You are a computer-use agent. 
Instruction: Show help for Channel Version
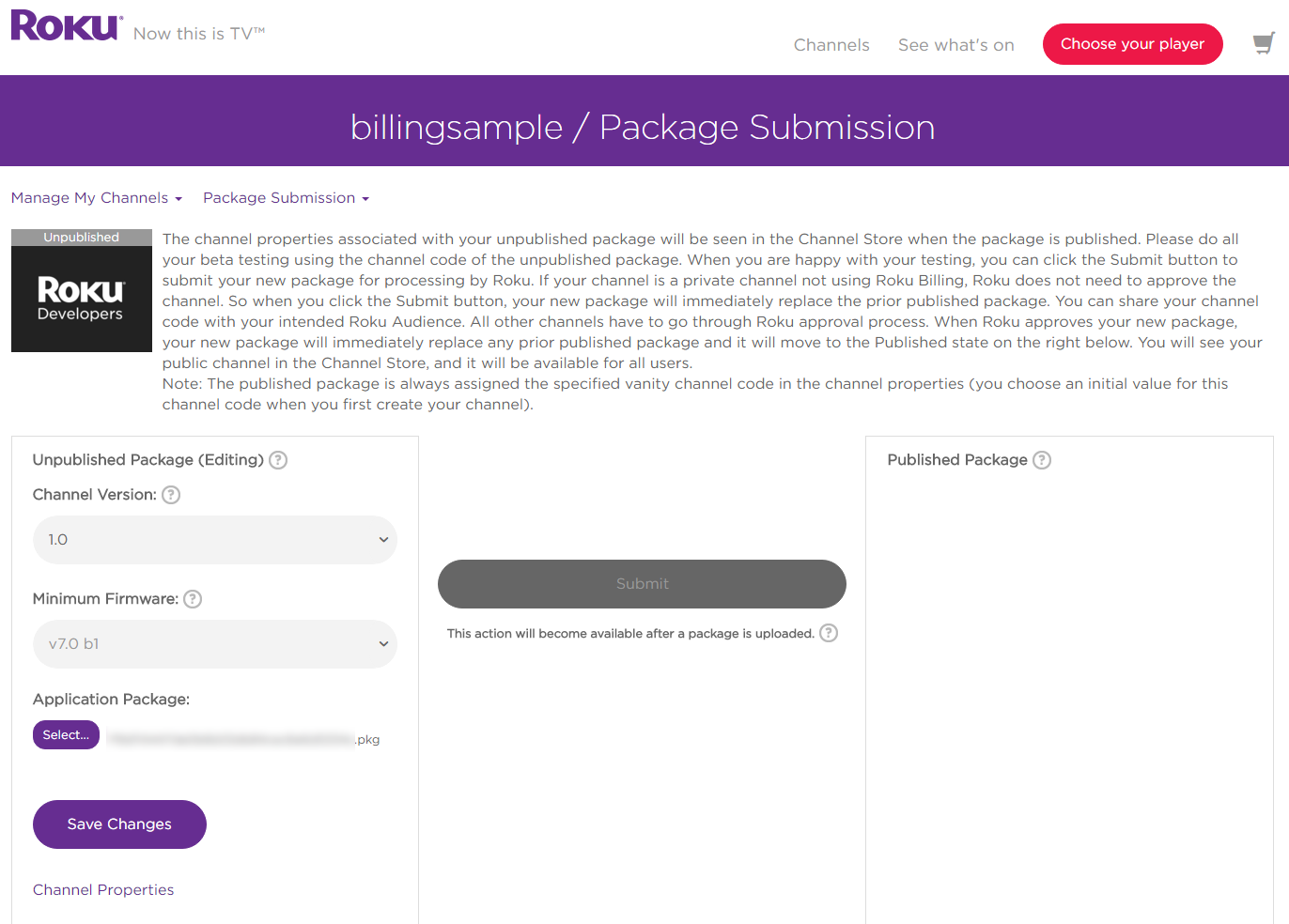tap(171, 495)
